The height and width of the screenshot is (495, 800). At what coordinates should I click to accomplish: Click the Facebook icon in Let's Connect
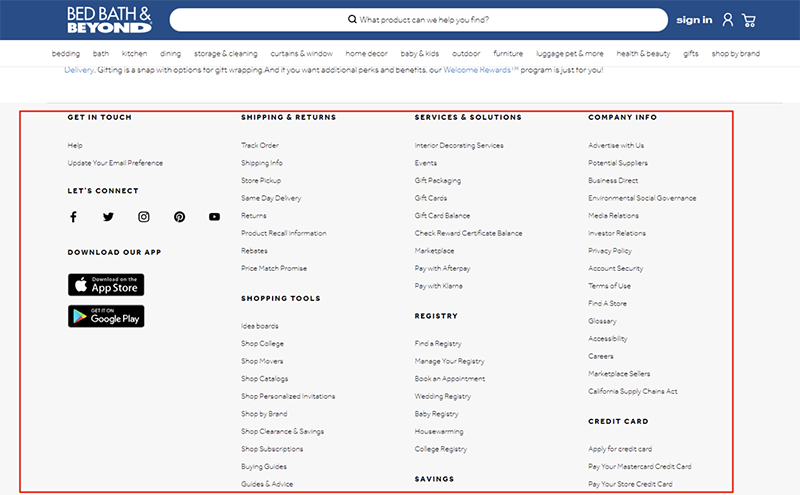coord(73,217)
